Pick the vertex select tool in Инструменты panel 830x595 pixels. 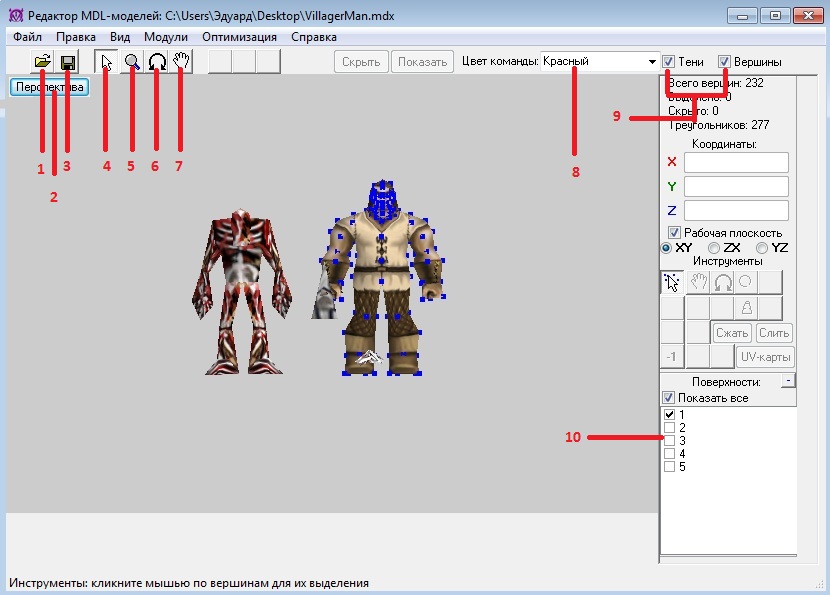click(x=672, y=282)
